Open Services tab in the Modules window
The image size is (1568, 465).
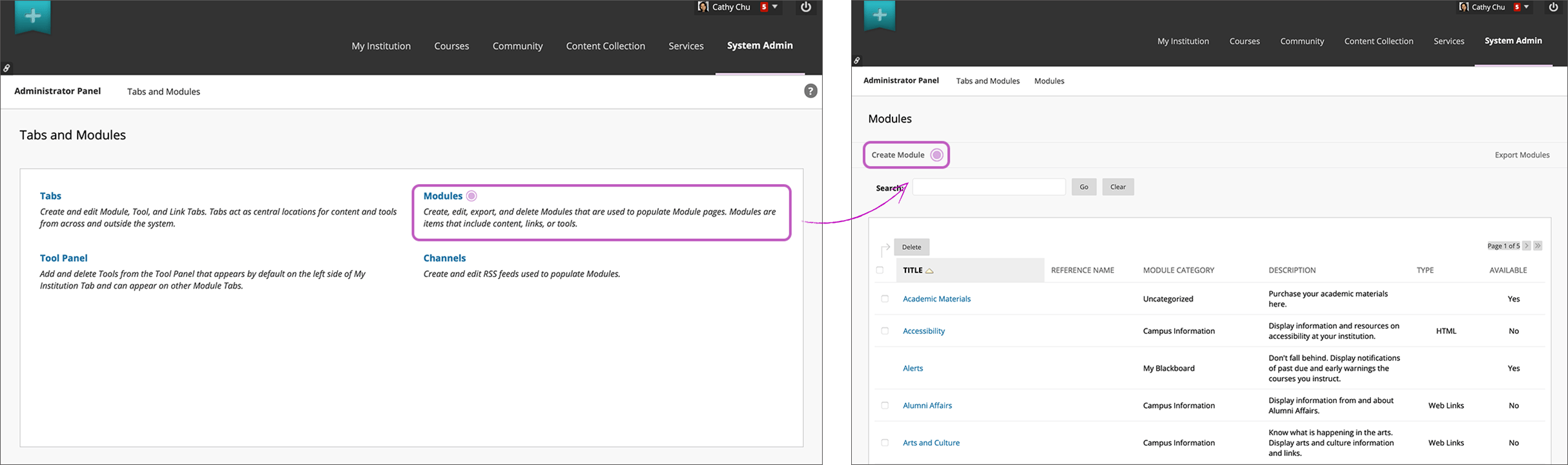pyautogui.click(x=1449, y=41)
